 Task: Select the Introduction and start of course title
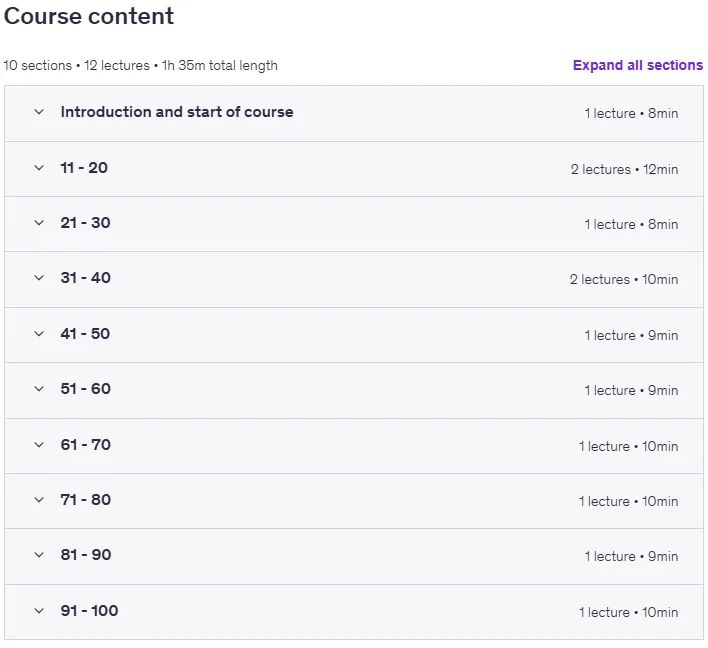pos(177,112)
